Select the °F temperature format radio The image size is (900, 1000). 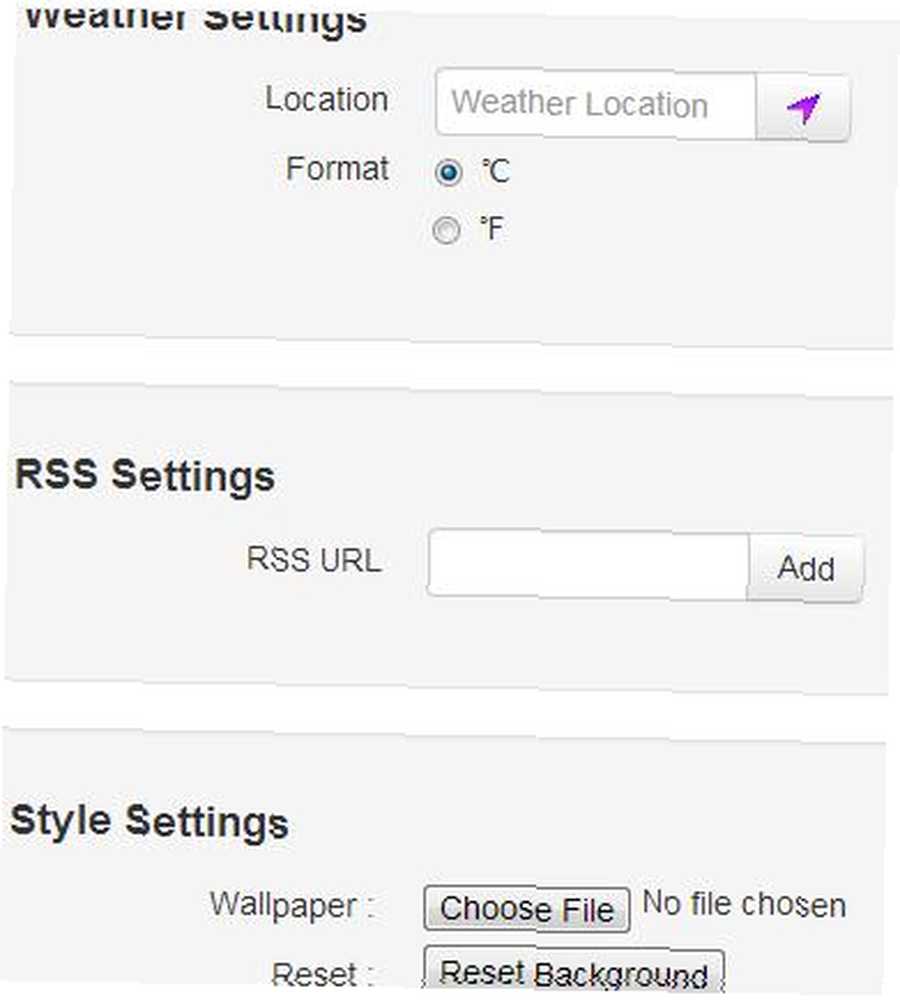click(x=446, y=230)
